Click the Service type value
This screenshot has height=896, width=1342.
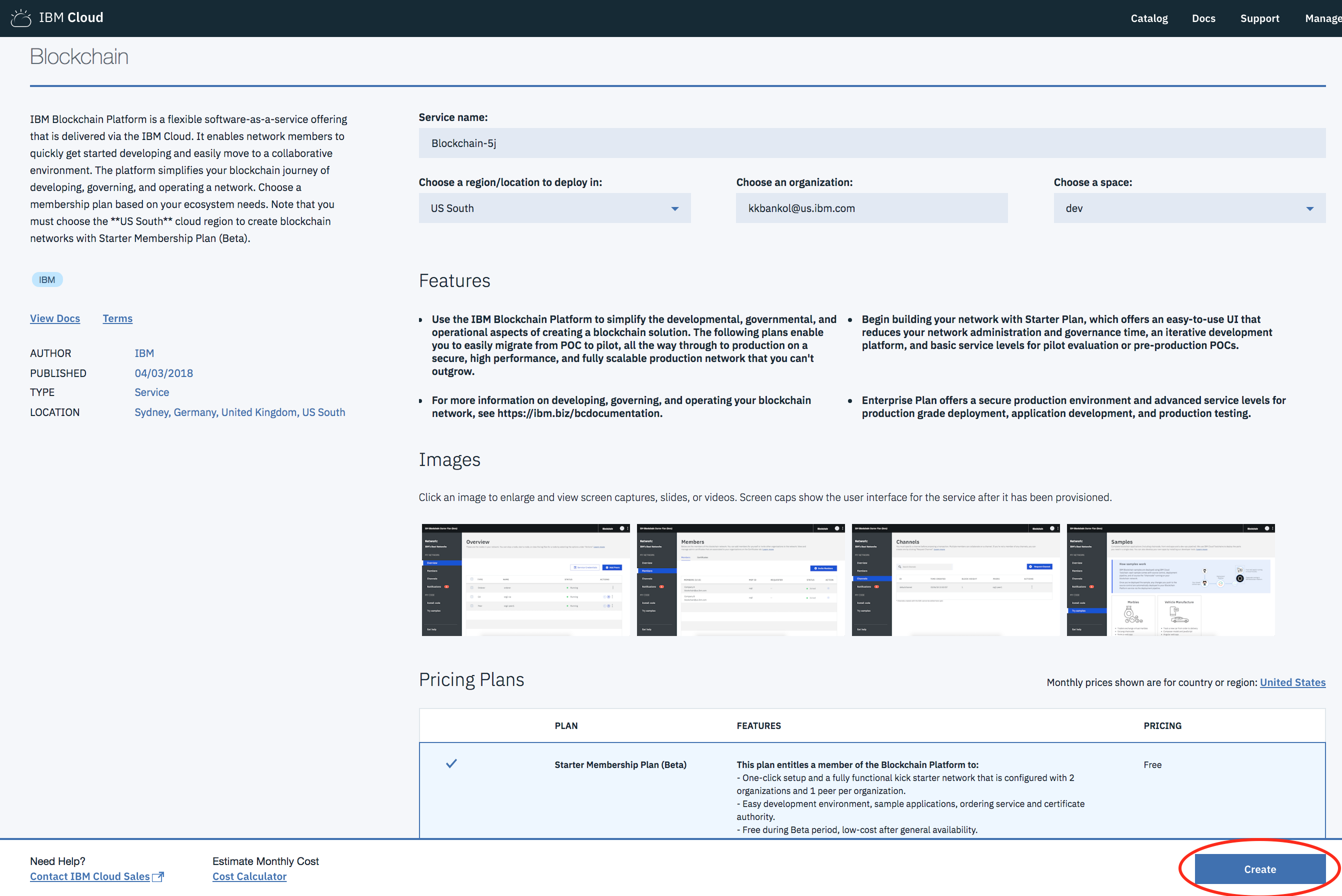pyautogui.click(x=151, y=392)
